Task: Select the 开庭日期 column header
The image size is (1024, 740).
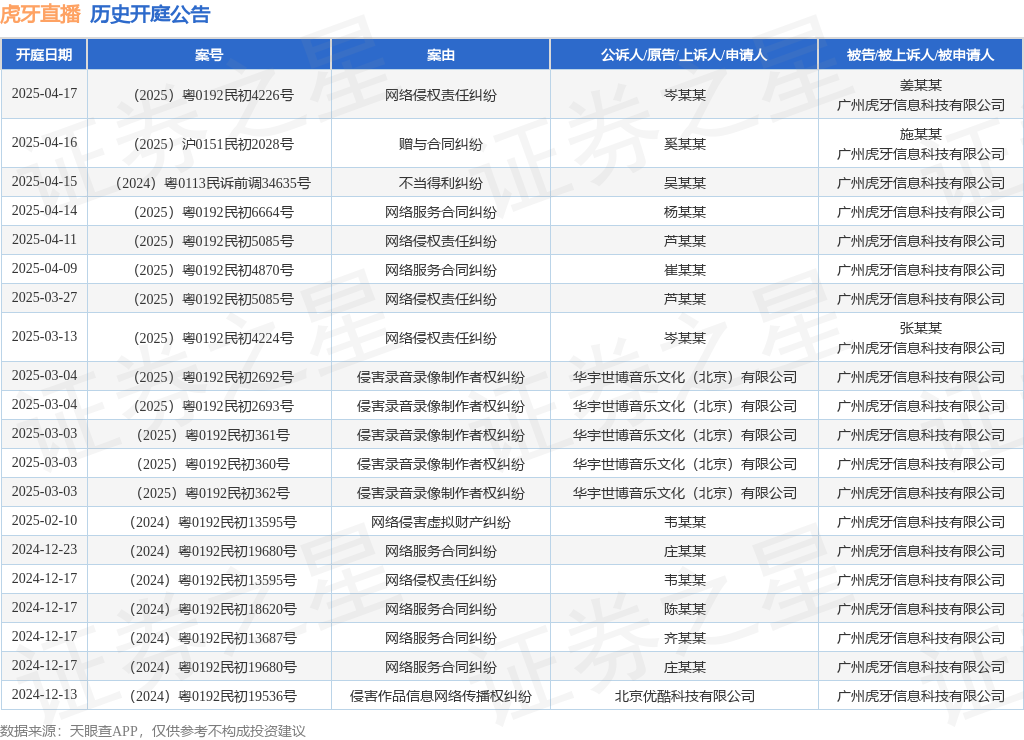Action: click(x=44, y=55)
